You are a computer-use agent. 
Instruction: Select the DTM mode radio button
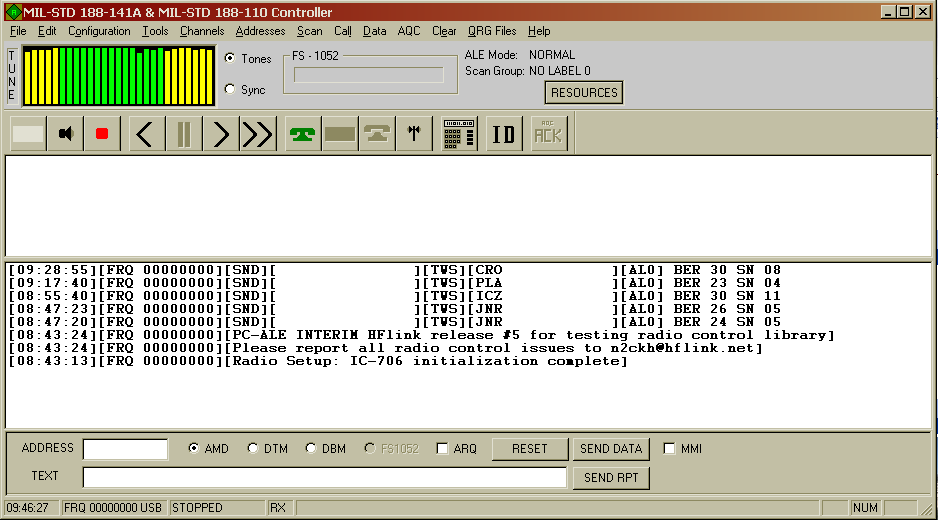coord(253,448)
